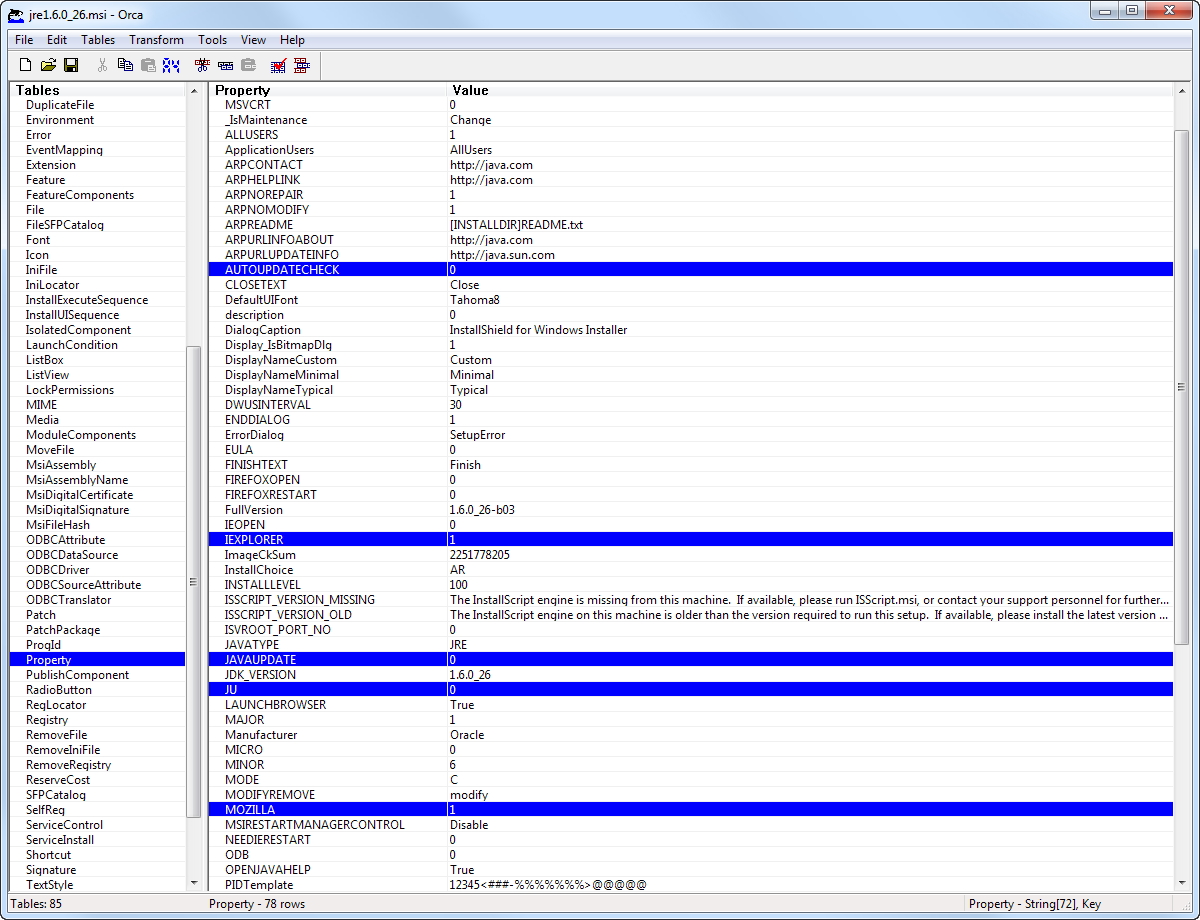Select the Environment table
Viewport: 1200px width, 920px height.
click(60, 120)
